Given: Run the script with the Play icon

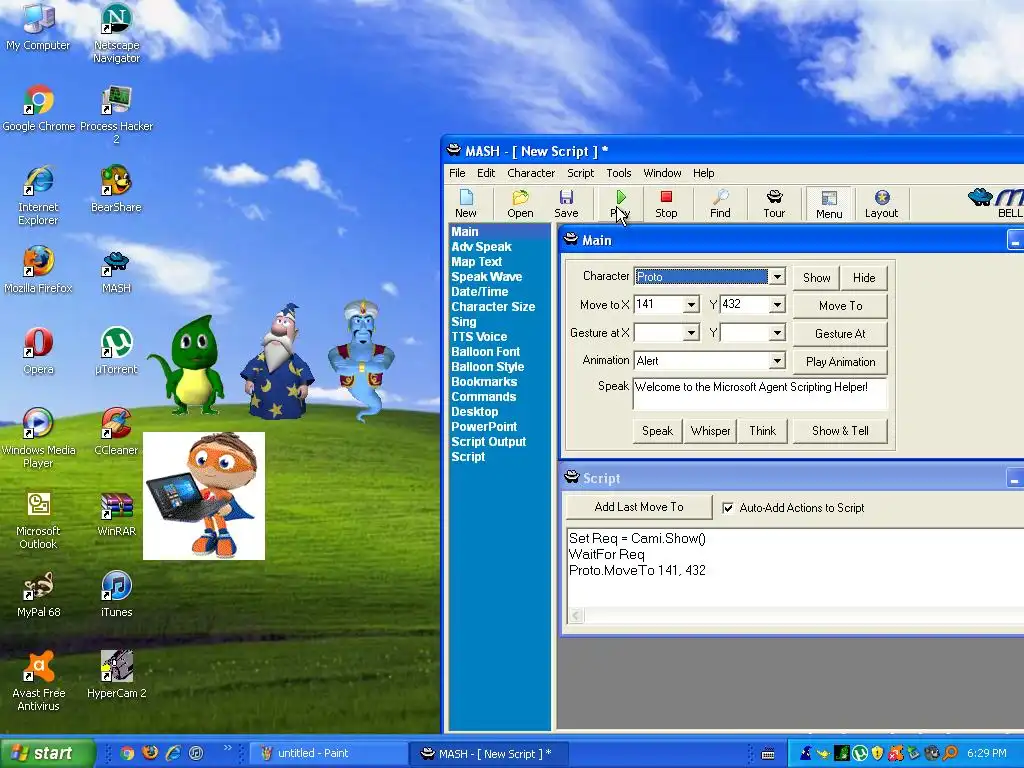Looking at the screenshot, I should [620, 203].
